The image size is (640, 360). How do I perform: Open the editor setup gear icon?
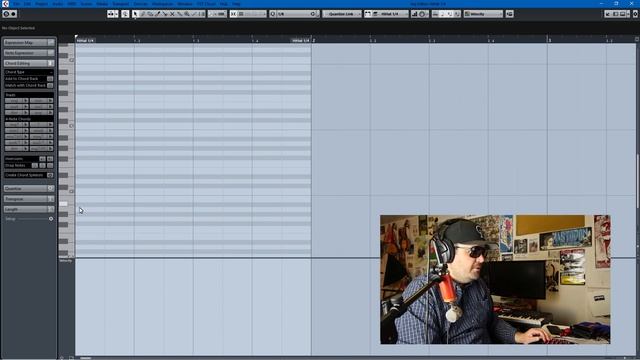tap(635, 14)
